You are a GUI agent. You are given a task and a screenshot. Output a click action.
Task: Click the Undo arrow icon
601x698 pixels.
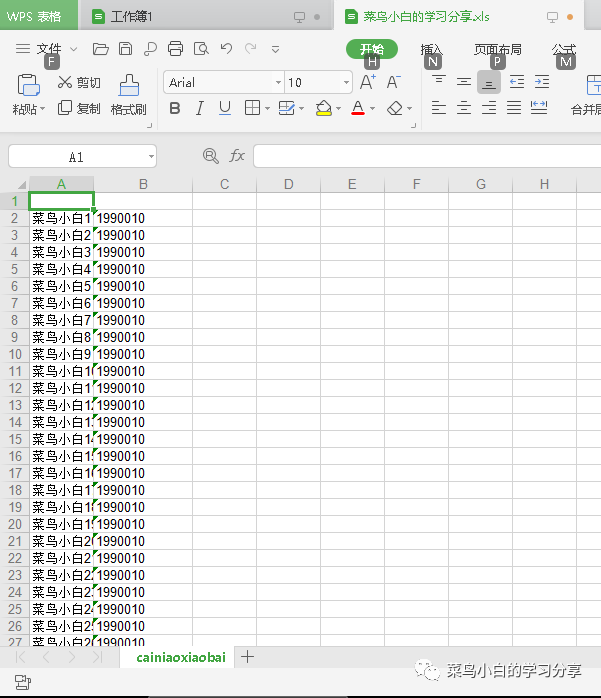tap(226, 48)
